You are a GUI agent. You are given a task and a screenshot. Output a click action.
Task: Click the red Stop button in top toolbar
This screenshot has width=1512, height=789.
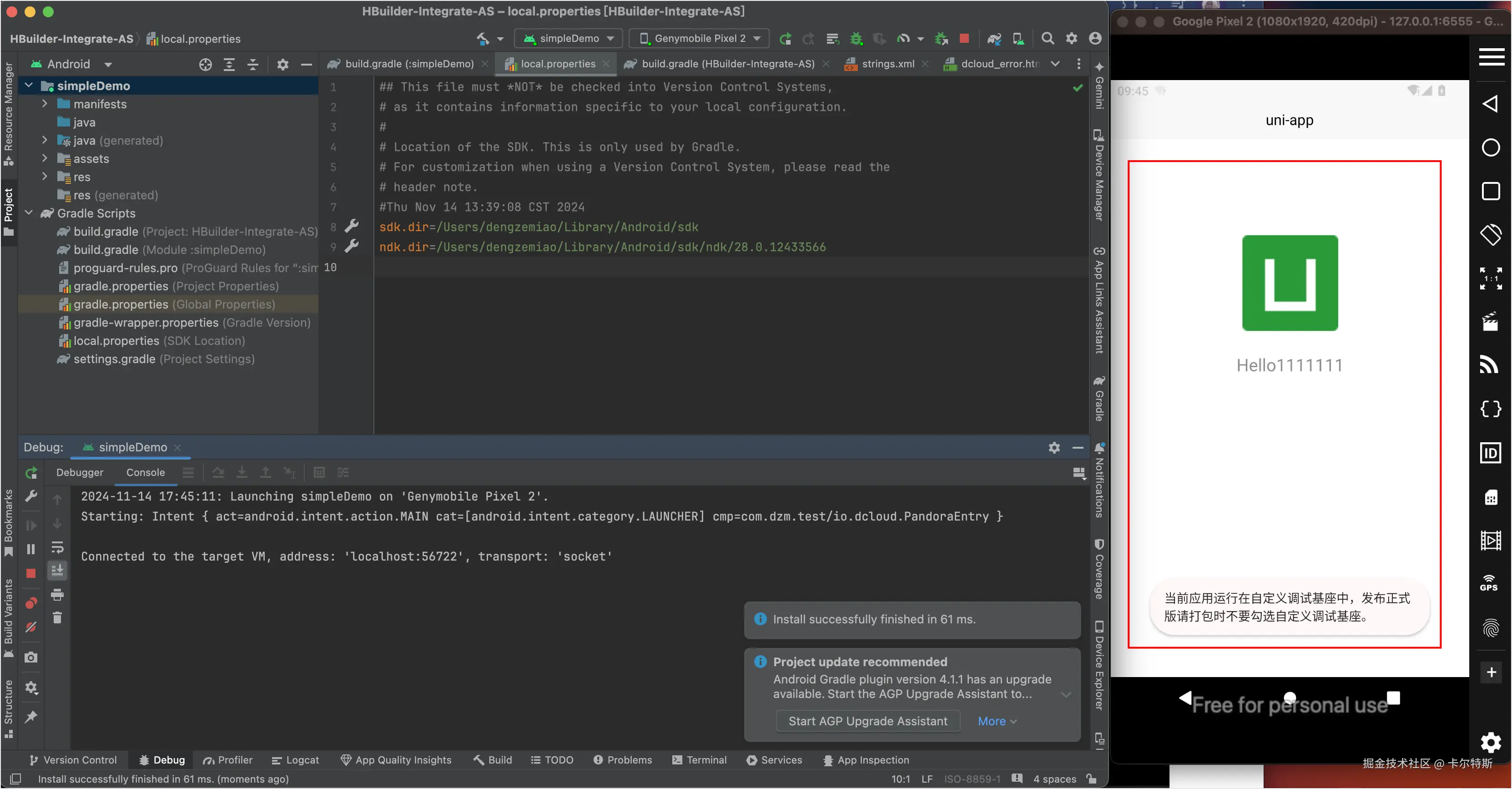pyautogui.click(x=964, y=38)
